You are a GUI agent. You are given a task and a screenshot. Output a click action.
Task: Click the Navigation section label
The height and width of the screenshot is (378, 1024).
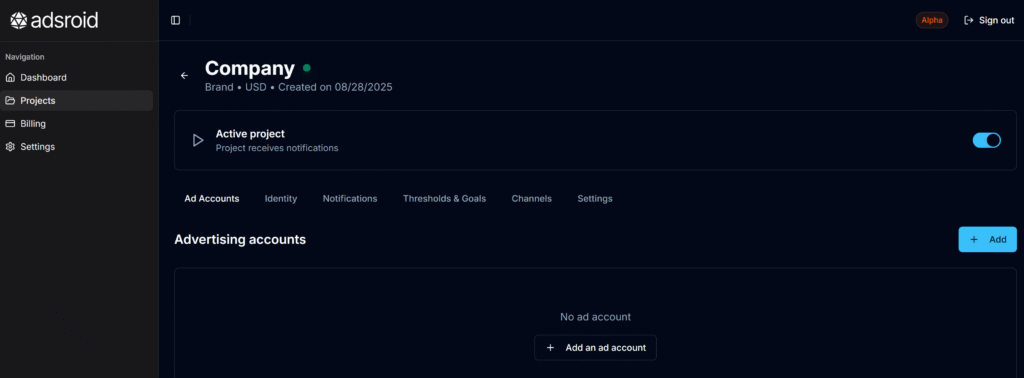(x=25, y=57)
